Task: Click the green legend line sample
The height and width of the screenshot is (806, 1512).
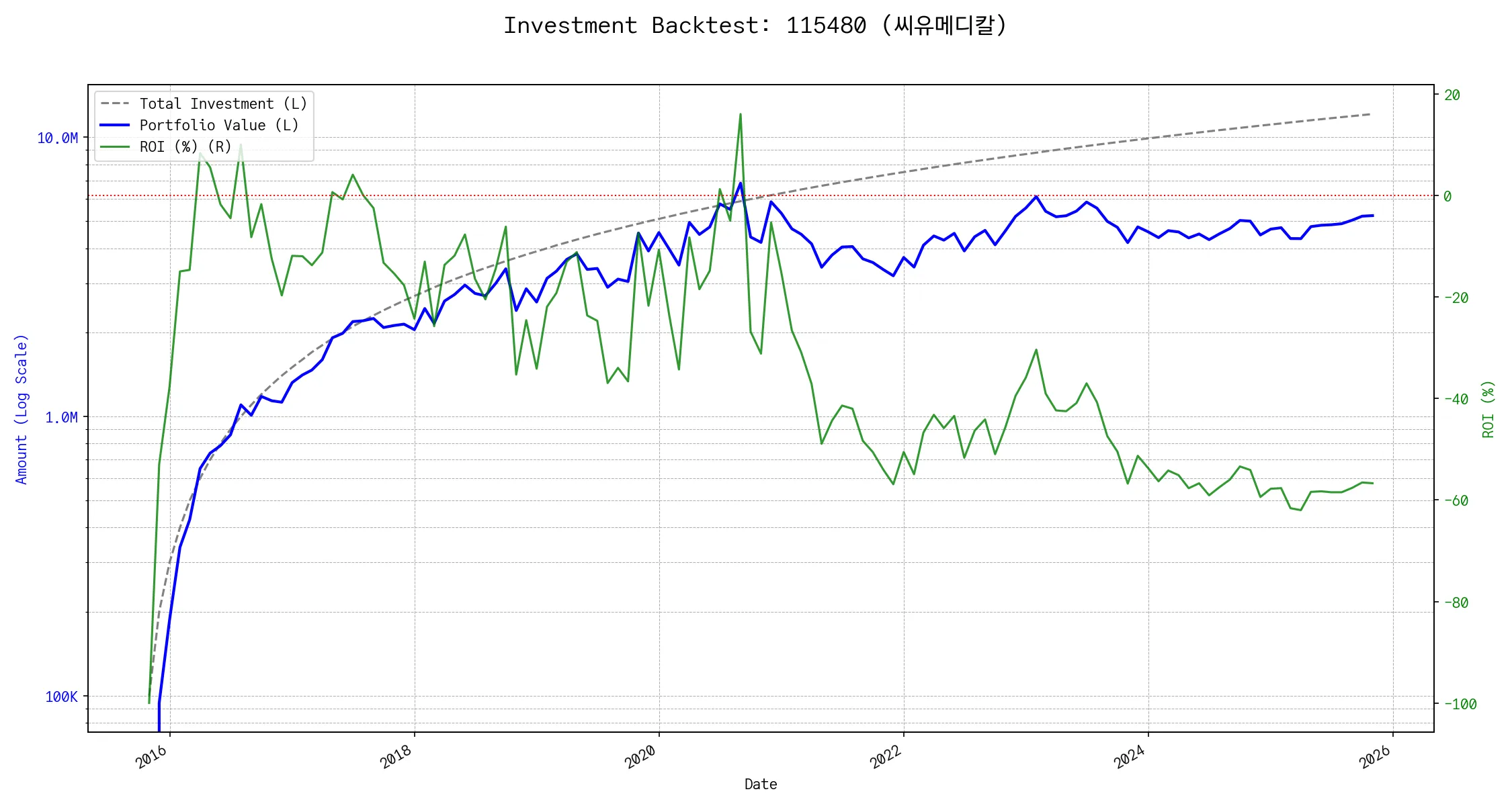Action: 115,147
